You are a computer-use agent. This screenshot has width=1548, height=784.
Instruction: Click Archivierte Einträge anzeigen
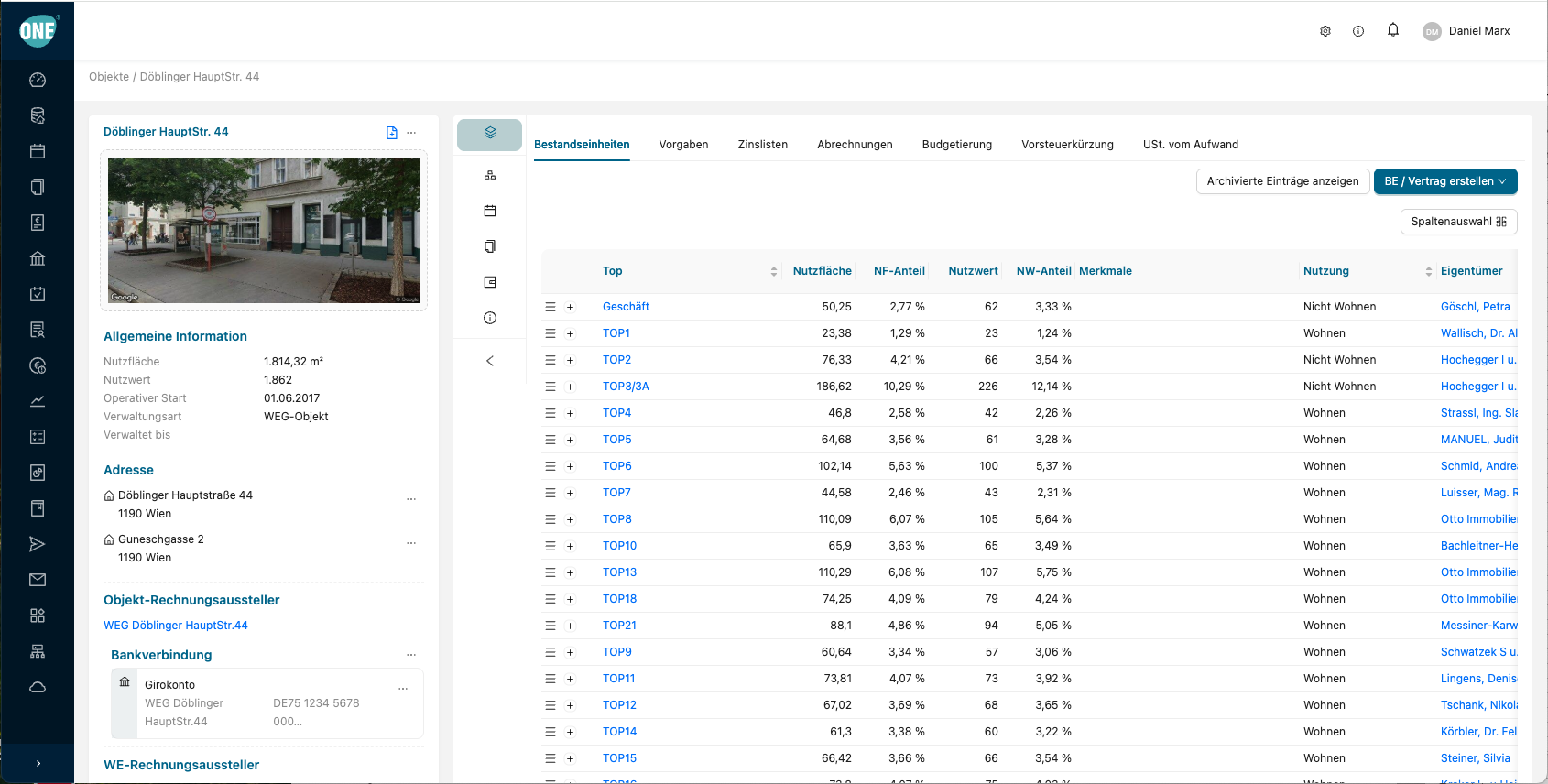(1283, 181)
